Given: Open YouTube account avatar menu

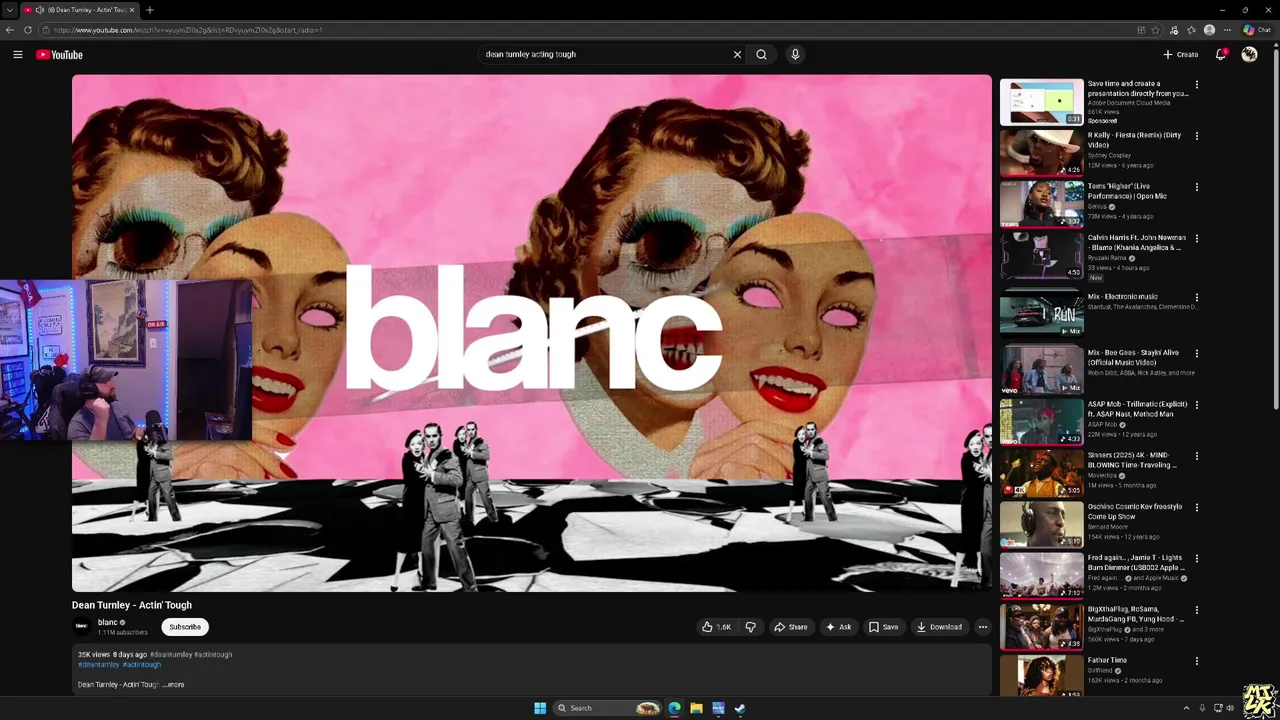Looking at the screenshot, I should 1249,55.
